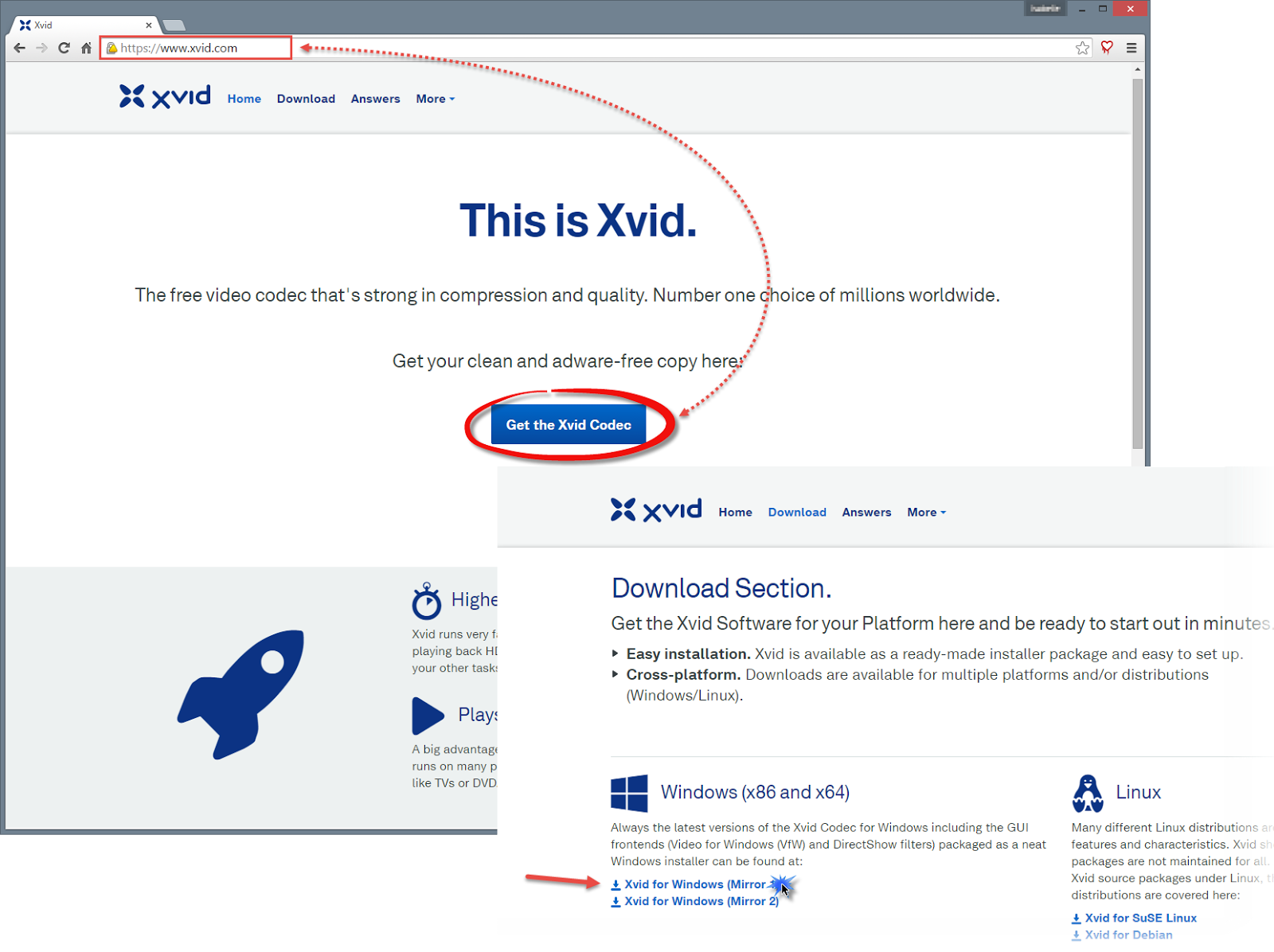Go to browser Home page icon
The height and width of the screenshot is (952, 1274).
pos(86,48)
